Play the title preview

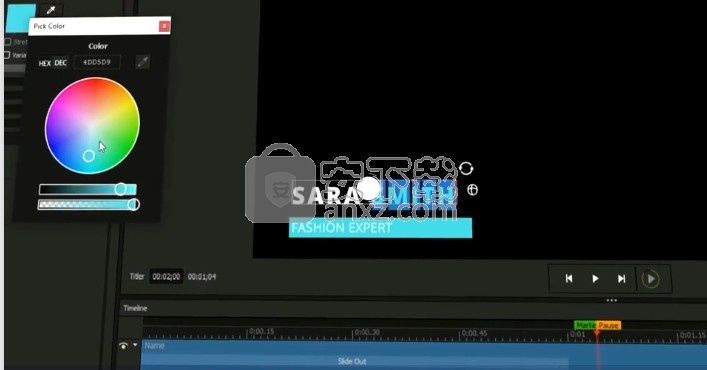[x=595, y=279]
